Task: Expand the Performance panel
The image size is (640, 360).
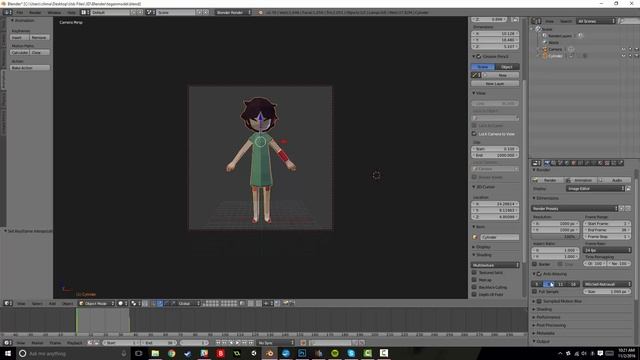Action: point(548,317)
